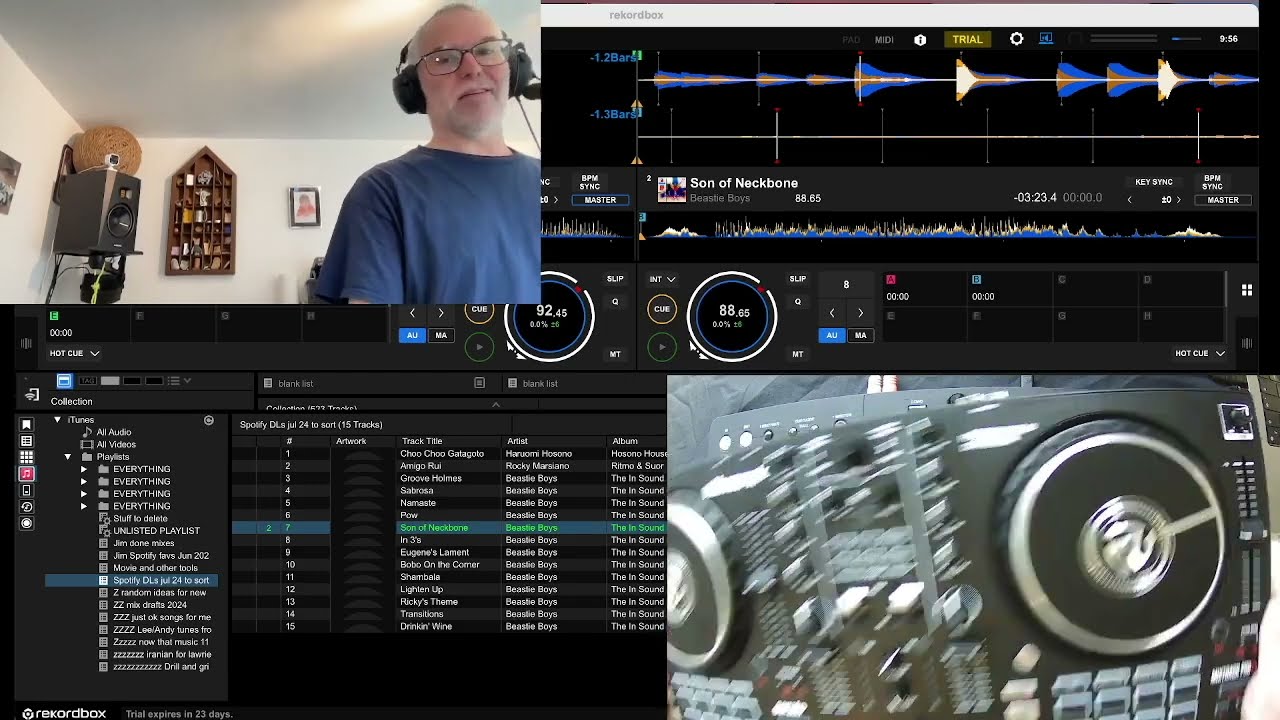Trigger deck 2 hot cue A

[926, 288]
